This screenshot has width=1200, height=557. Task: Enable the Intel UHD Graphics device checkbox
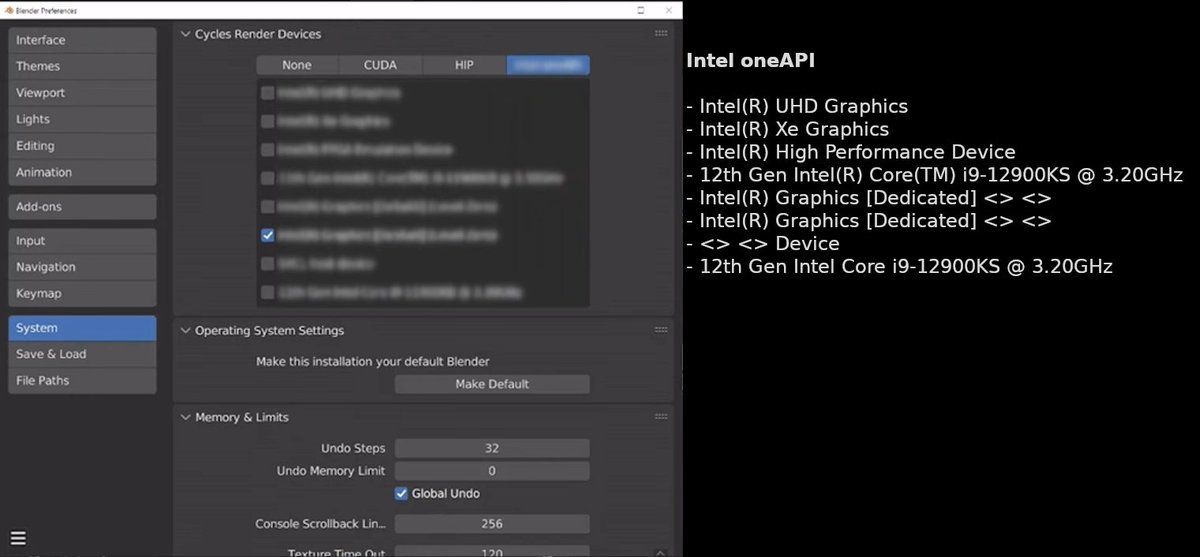pos(267,93)
